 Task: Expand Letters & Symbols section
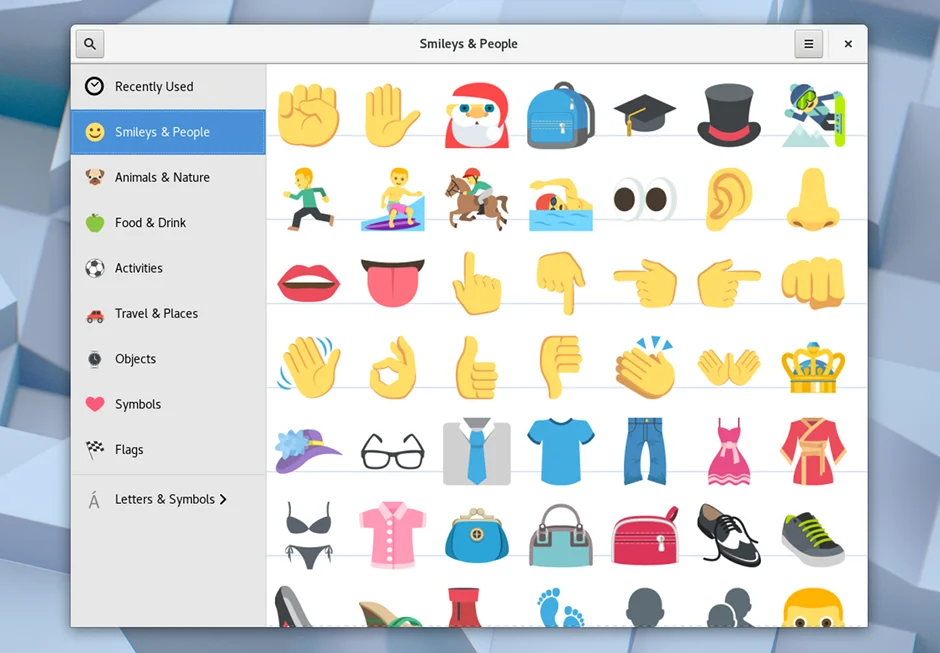[x=168, y=499]
